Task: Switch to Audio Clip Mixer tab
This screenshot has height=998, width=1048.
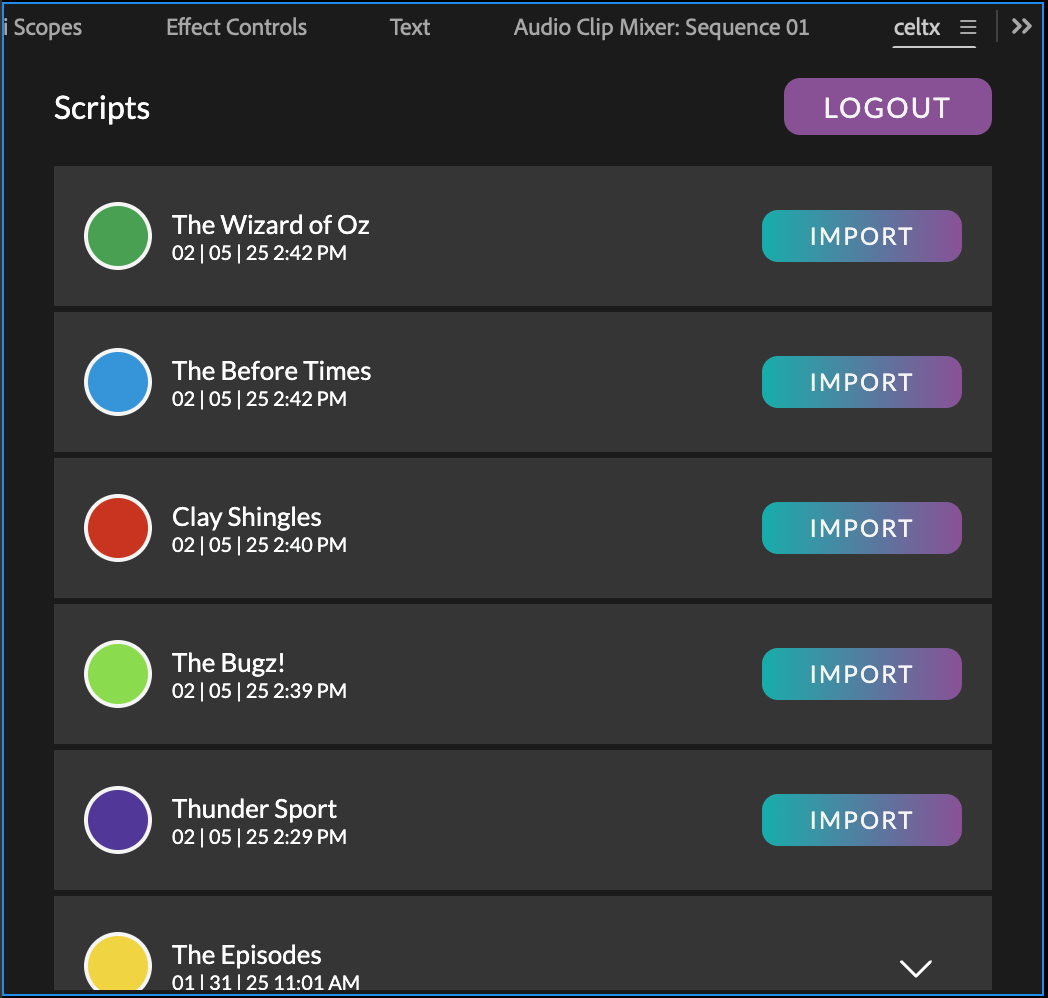Action: pos(661,27)
